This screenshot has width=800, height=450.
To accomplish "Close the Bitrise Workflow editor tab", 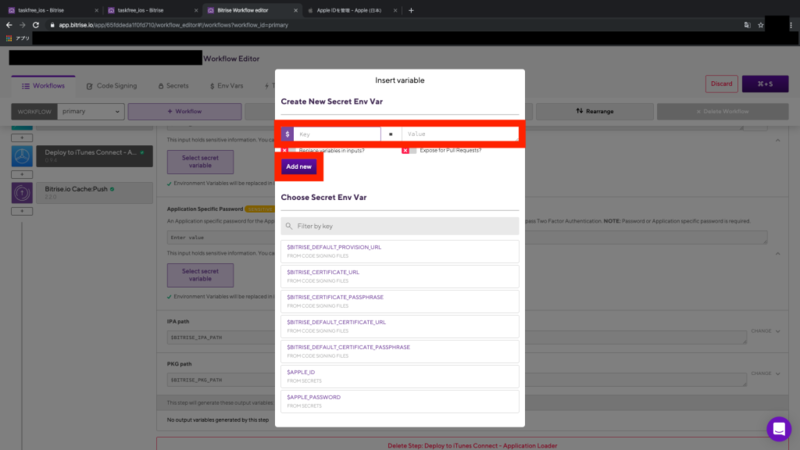I will (295, 10).
